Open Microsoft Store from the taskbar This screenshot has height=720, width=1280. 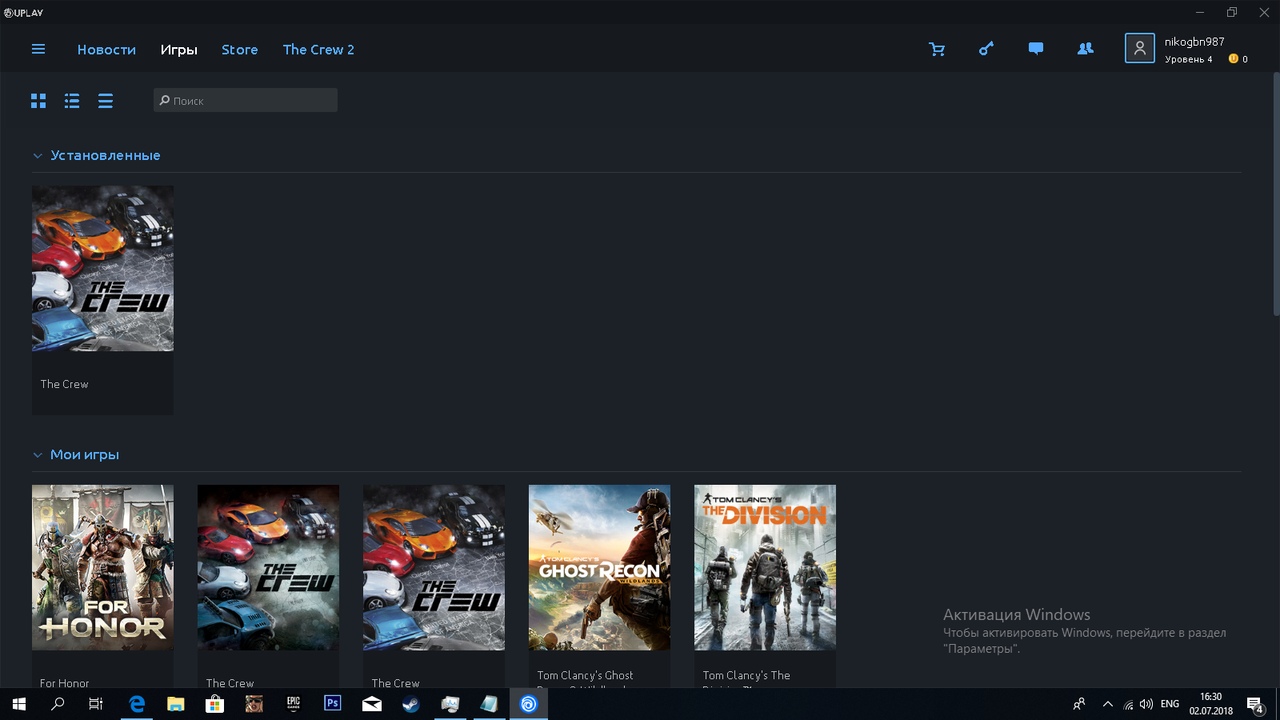(x=214, y=704)
